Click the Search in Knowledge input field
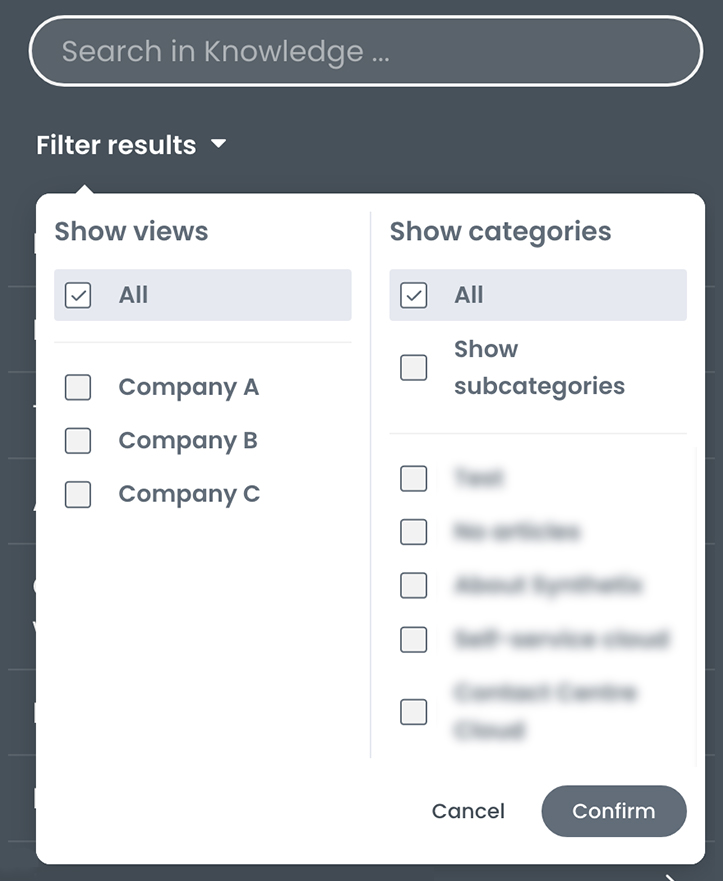 [366, 51]
